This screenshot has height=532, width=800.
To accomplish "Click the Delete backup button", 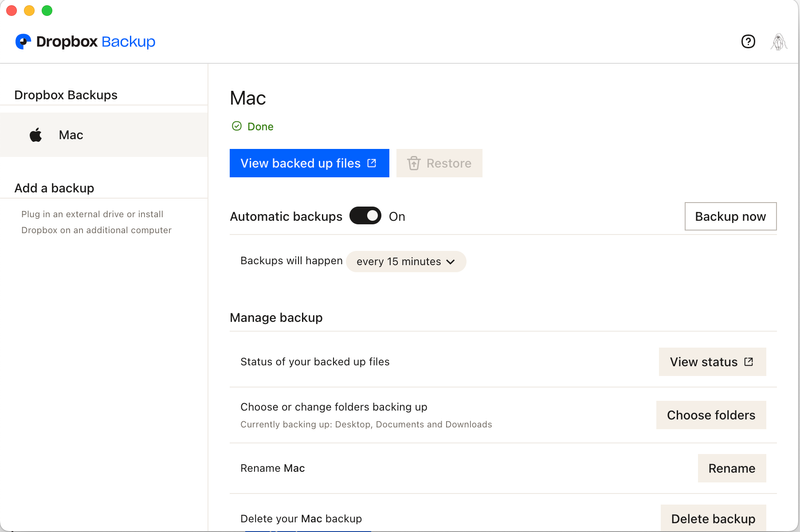I will click(712, 518).
